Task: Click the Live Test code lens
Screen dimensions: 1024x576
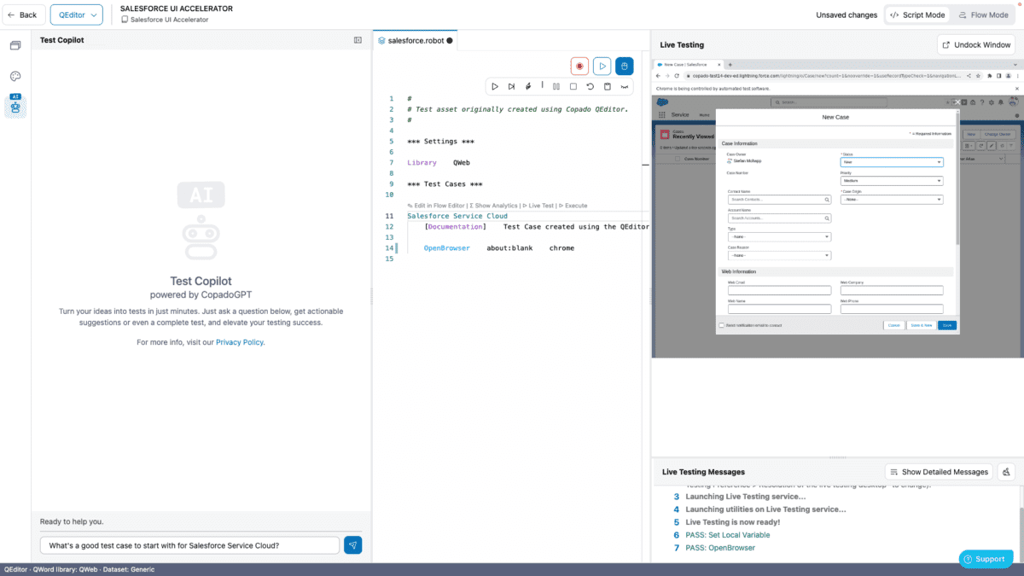Action: 538,206
